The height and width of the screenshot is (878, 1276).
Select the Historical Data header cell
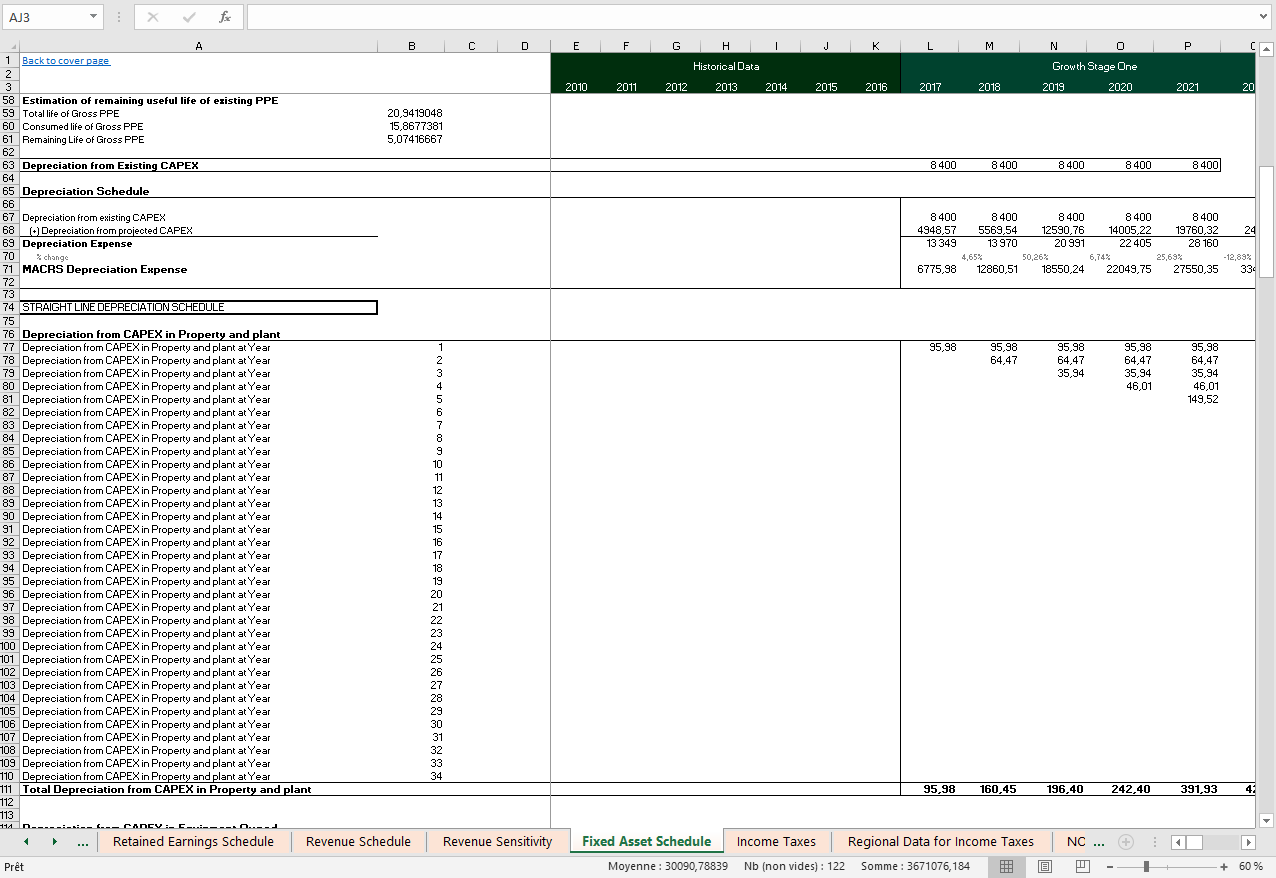tap(725, 66)
